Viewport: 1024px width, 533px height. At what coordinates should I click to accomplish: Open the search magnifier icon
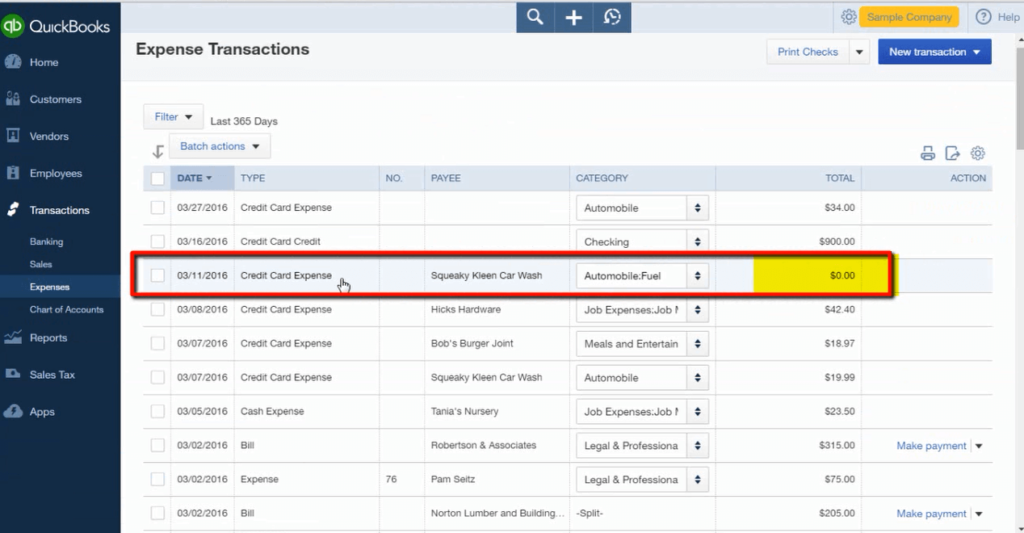point(535,17)
